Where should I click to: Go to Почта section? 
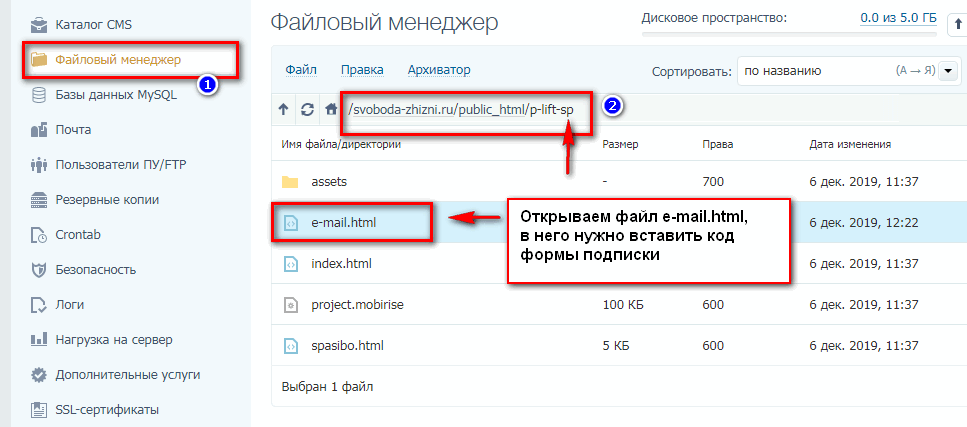coord(73,130)
